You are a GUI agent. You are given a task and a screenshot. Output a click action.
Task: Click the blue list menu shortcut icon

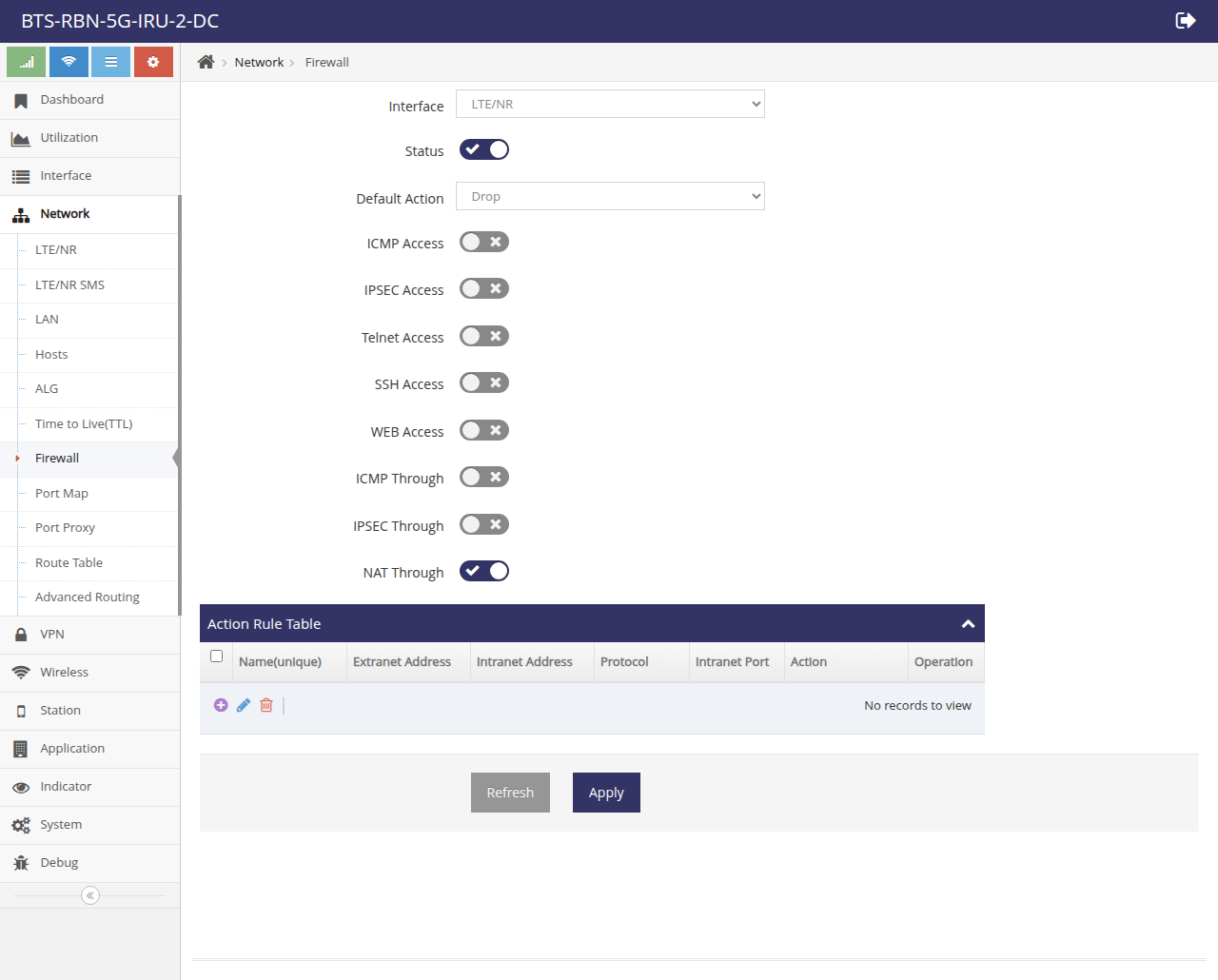(x=111, y=62)
